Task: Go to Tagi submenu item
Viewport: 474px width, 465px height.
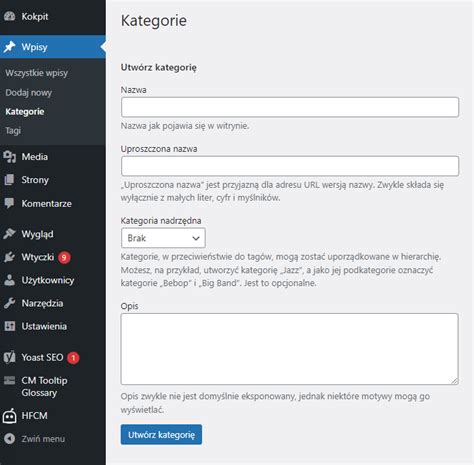Action: [13, 130]
